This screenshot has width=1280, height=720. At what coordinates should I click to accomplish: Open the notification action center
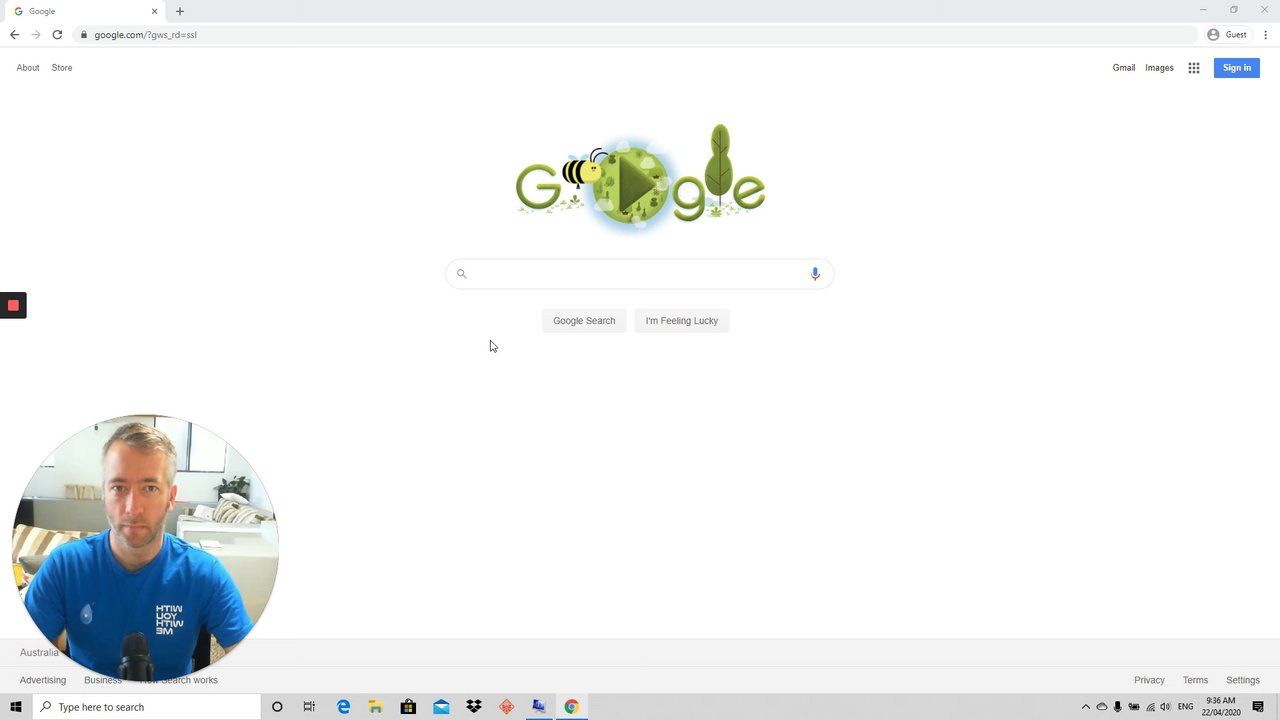pyautogui.click(x=1259, y=707)
